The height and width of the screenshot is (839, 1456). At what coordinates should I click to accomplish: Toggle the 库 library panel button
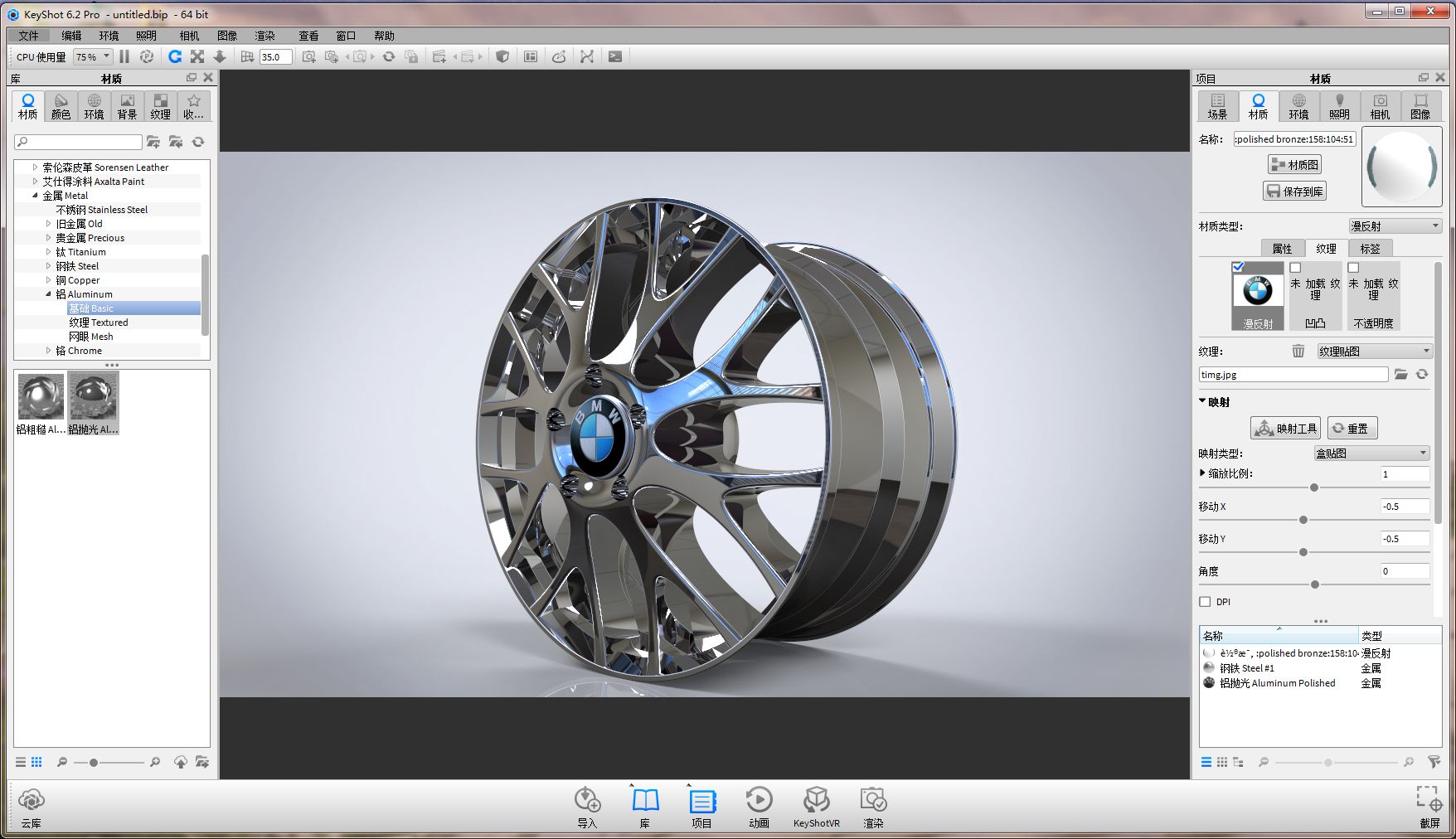click(x=645, y=807)
